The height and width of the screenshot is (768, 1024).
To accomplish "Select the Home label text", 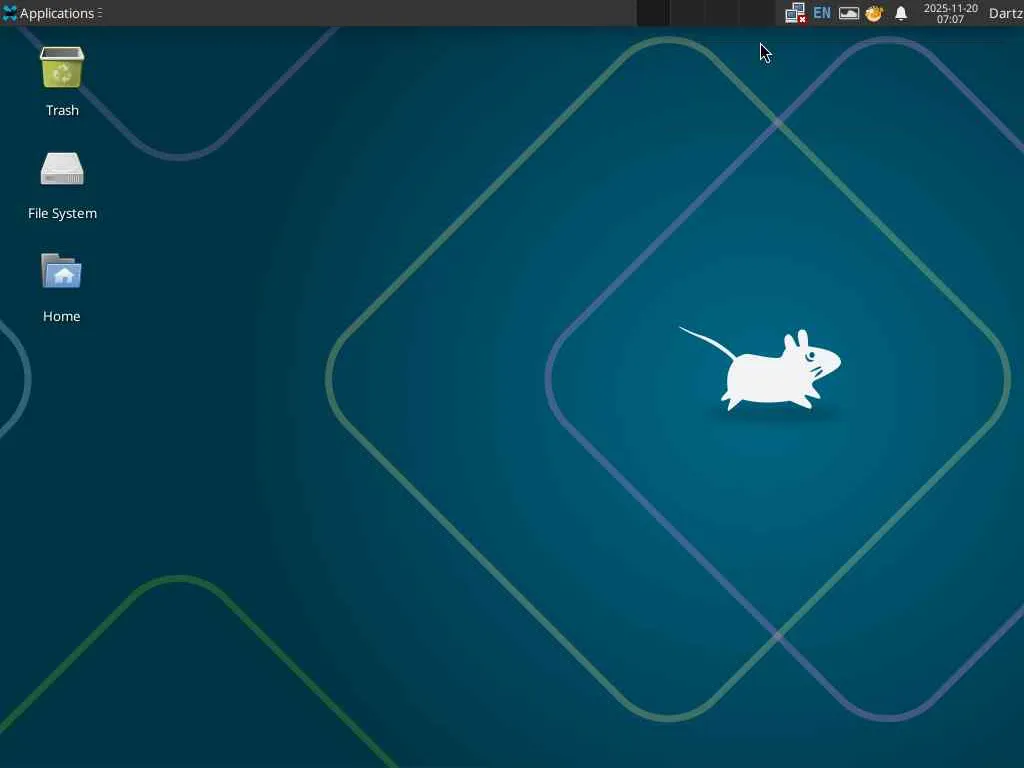I will click(61, 316).
